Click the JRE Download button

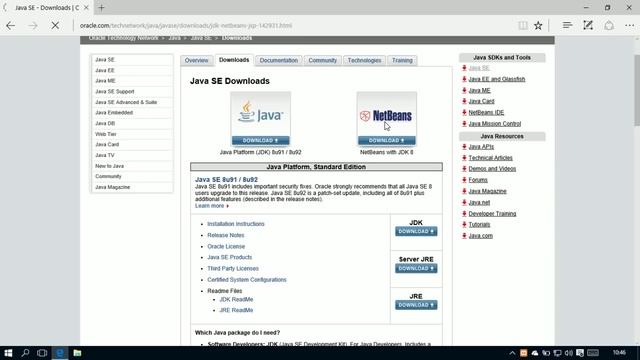point(416,305)
